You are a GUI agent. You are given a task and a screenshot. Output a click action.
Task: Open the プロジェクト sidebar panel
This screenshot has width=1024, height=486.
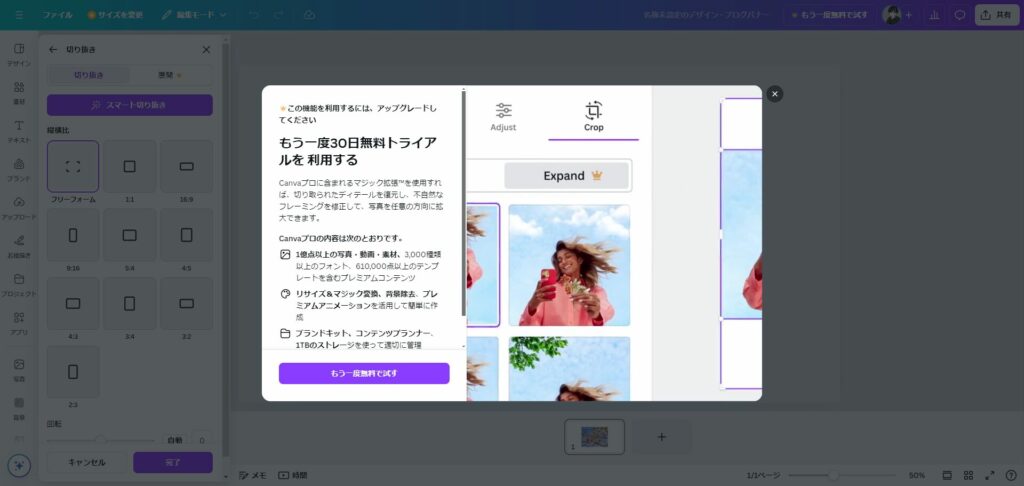pyautogui.click(x=19, y=285)
